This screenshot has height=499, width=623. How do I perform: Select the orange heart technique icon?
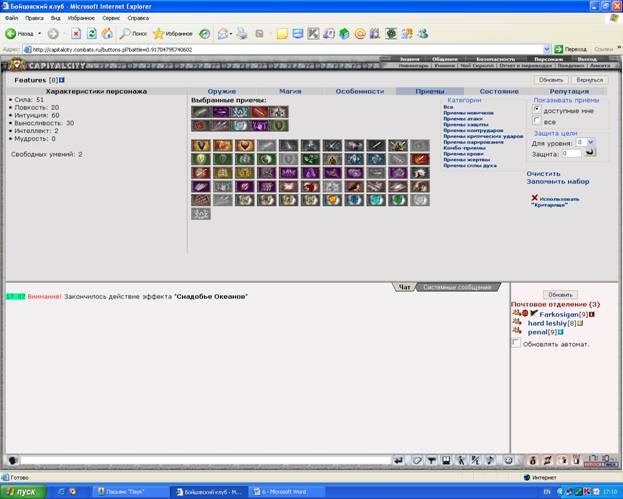pyautogui.click(x=244, y=145)
